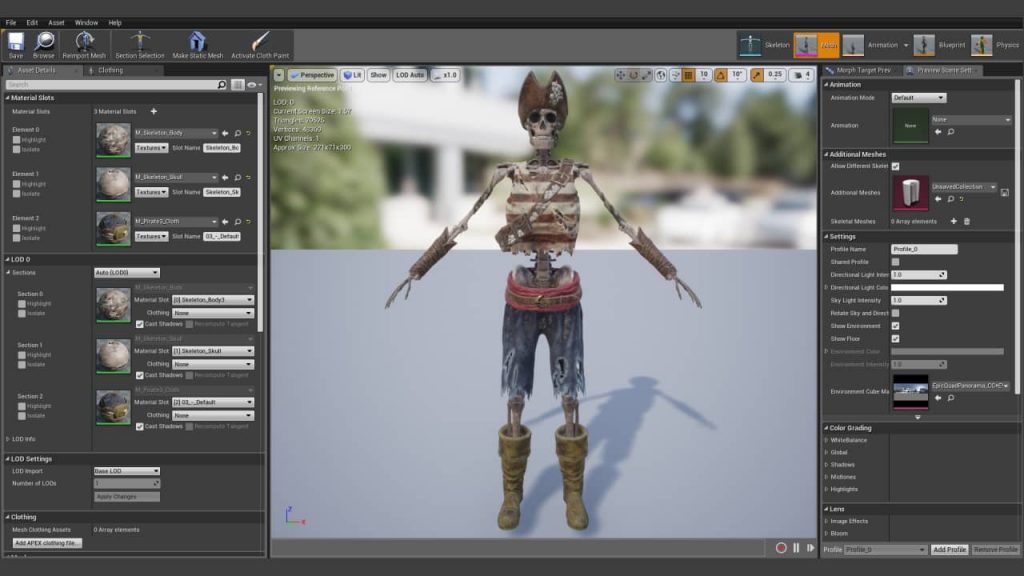The image size is (1024, 576).
Task: Open the File menu
Action: coord(11,23)
